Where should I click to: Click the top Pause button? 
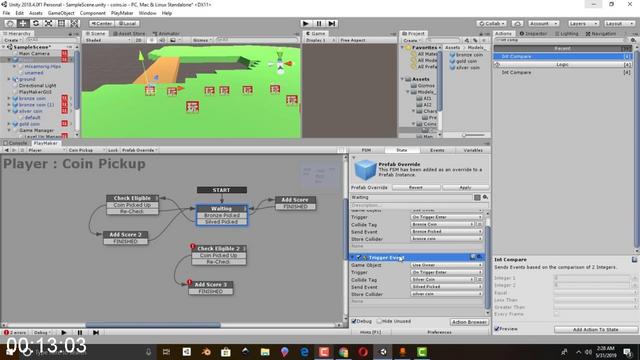319,24
